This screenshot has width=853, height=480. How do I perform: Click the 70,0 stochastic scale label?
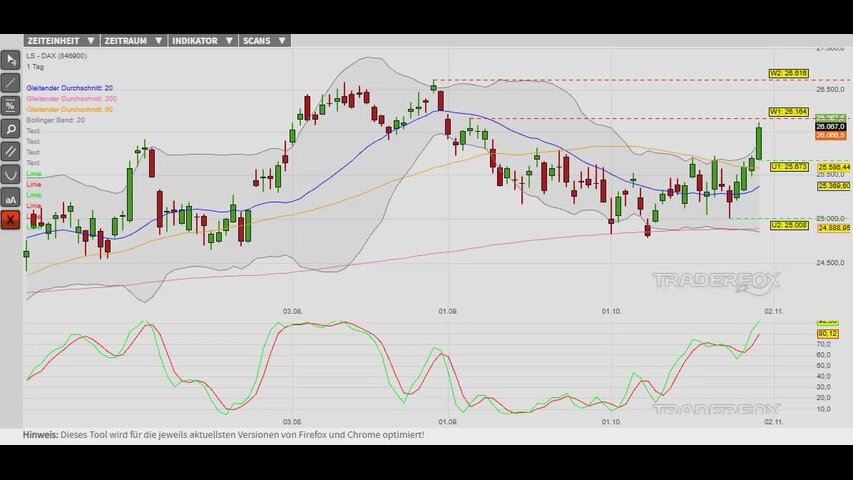click(824, 344)
